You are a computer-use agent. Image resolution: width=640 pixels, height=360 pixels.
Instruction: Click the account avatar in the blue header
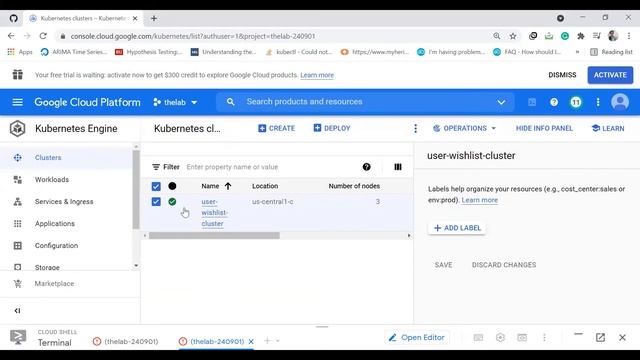[620, 102]
